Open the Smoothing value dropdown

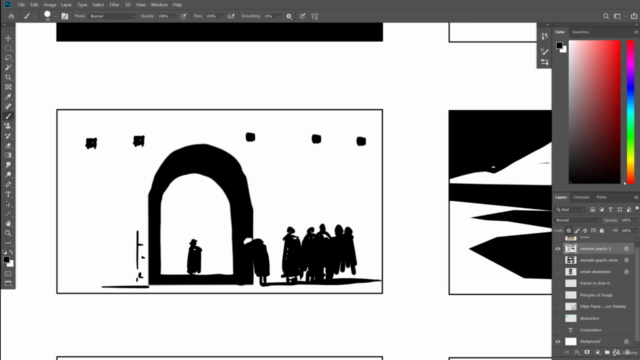coord(279,16)
